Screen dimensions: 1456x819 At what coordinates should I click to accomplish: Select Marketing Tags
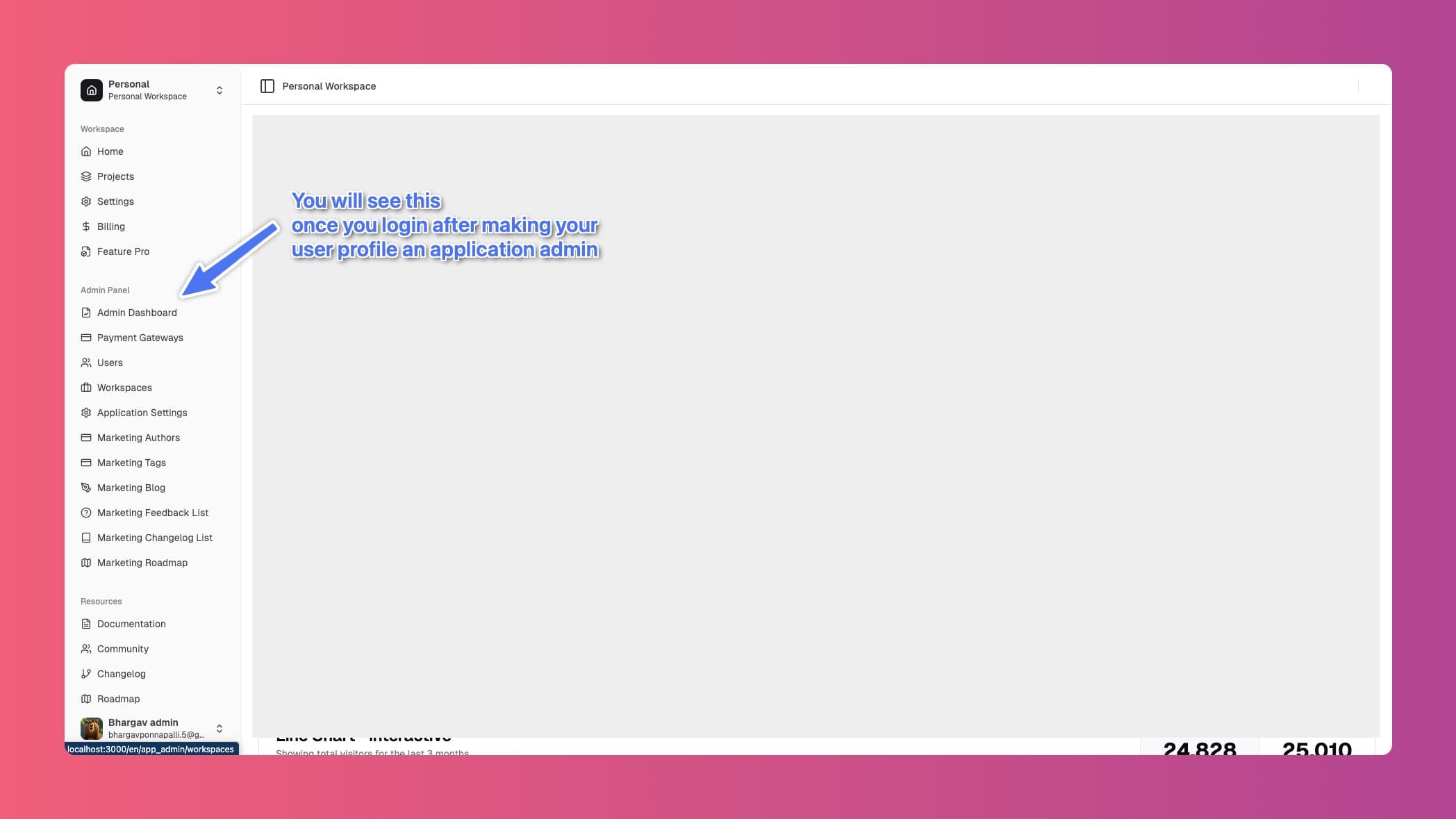[x=131, y=462]
